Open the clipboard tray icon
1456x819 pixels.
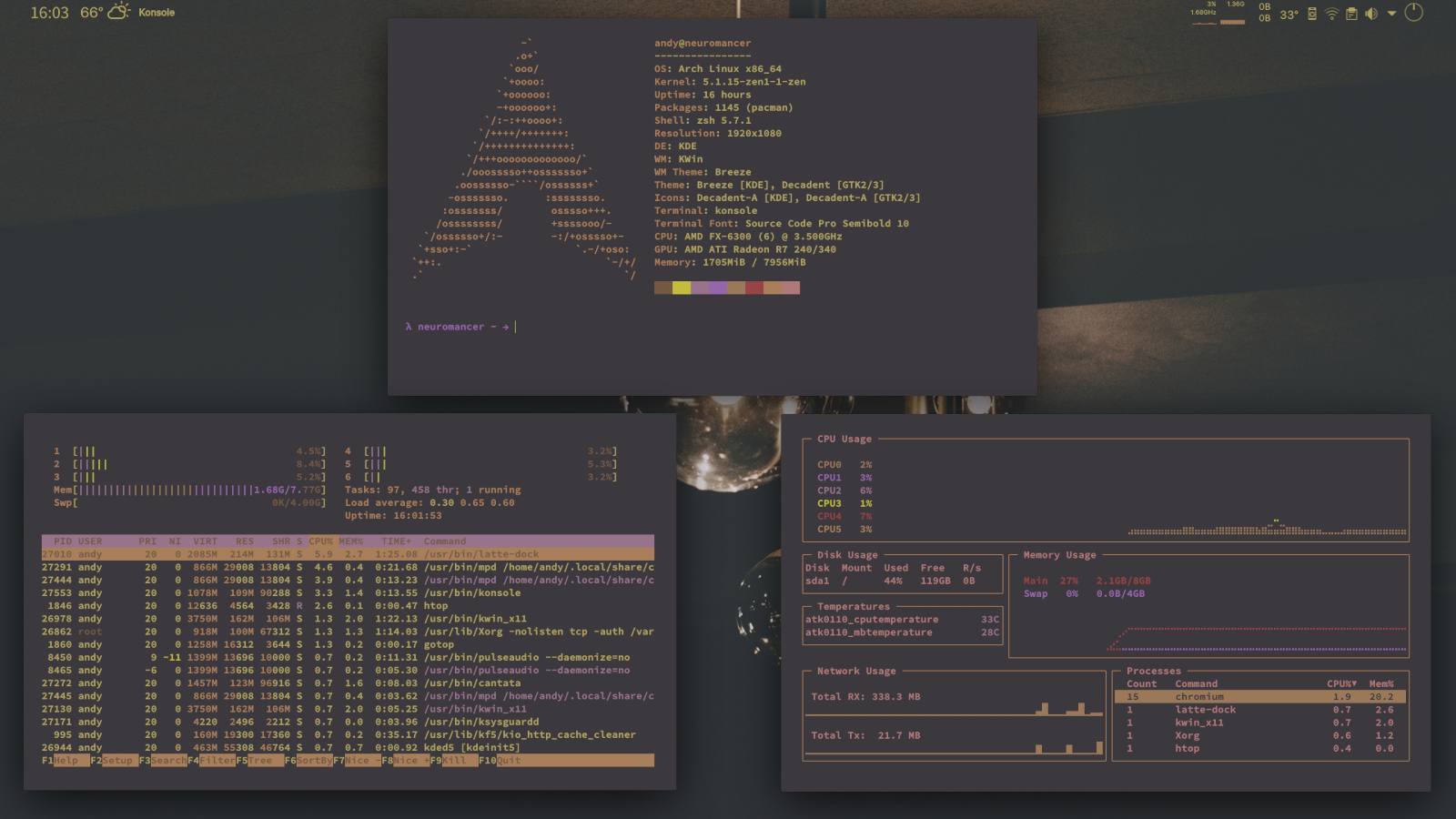pyautogui.click(x=1351, y=14)
